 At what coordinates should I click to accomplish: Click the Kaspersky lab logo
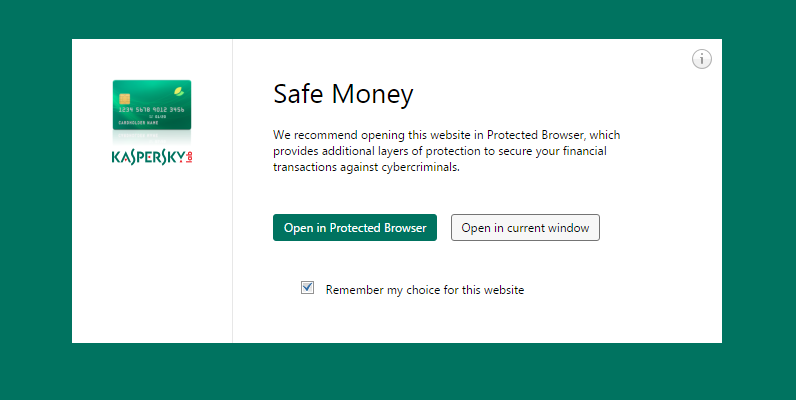pyautogui.click(x=151, y=157)
